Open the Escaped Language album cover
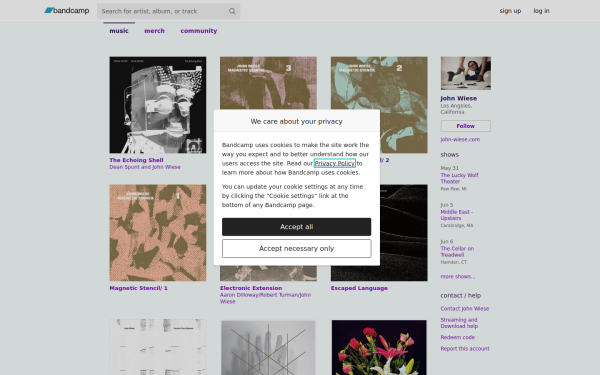The width and height of the screenshot is (600, 375). click(403, 233)
